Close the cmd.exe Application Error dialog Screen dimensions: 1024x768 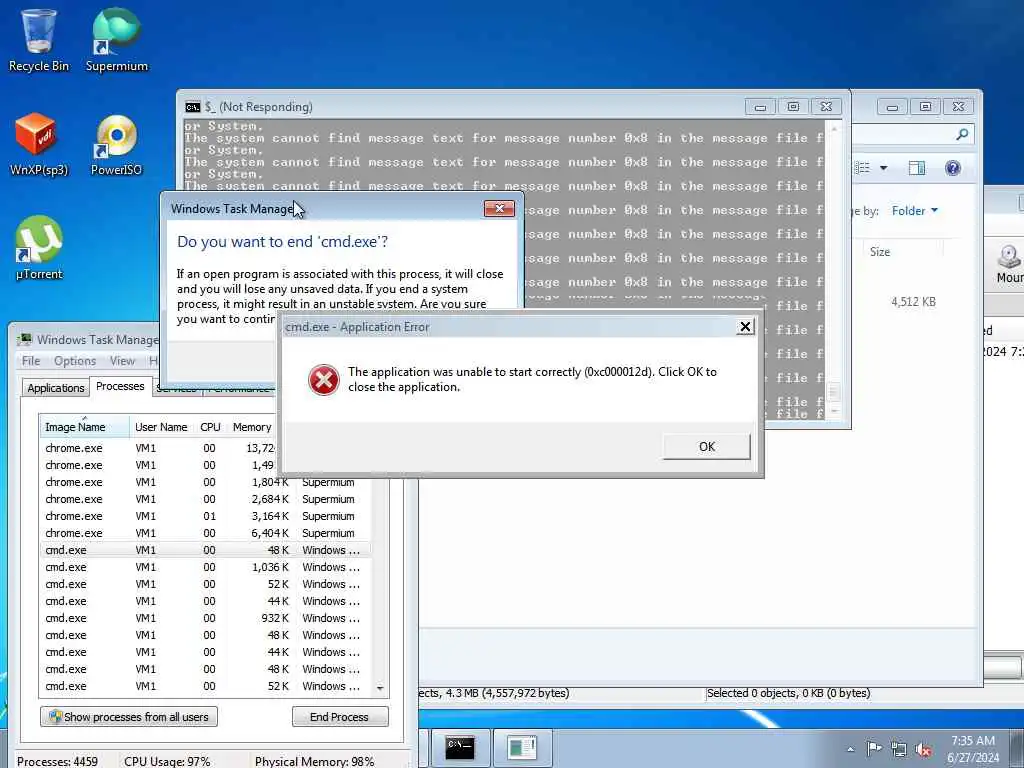pos(745,327)
